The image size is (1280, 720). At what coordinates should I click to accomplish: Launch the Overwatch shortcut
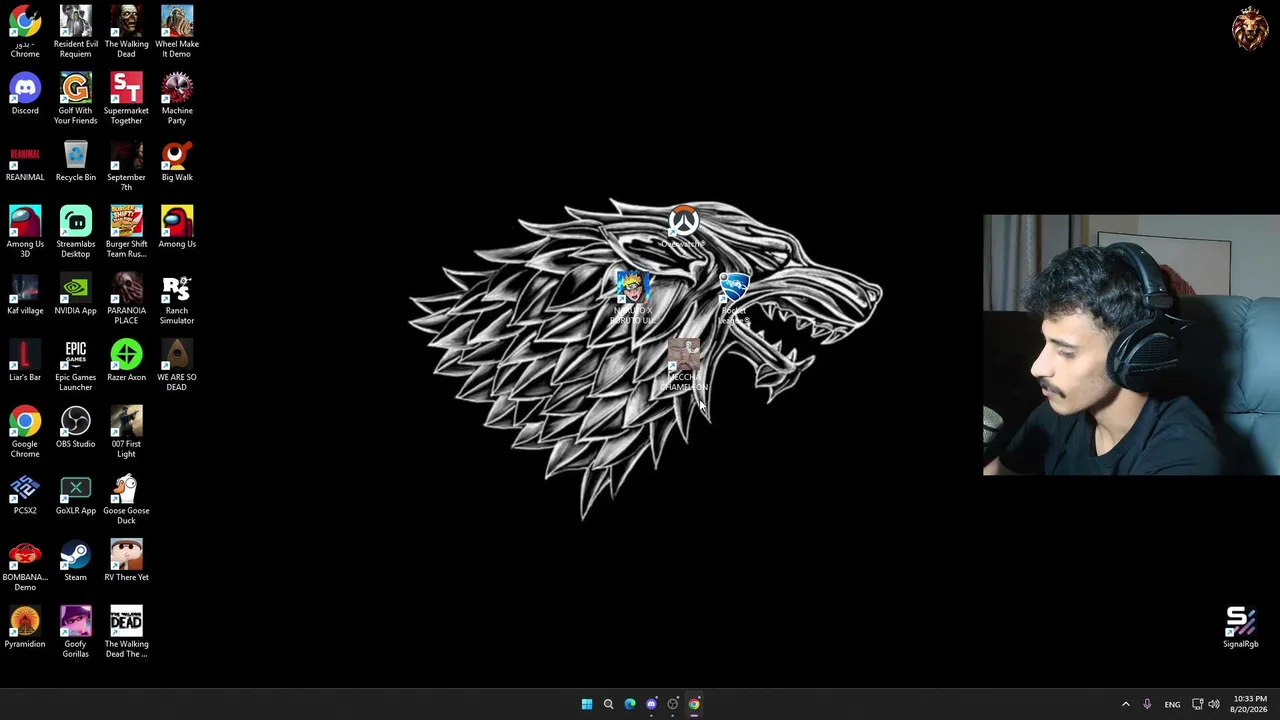(x=684, y=228)
